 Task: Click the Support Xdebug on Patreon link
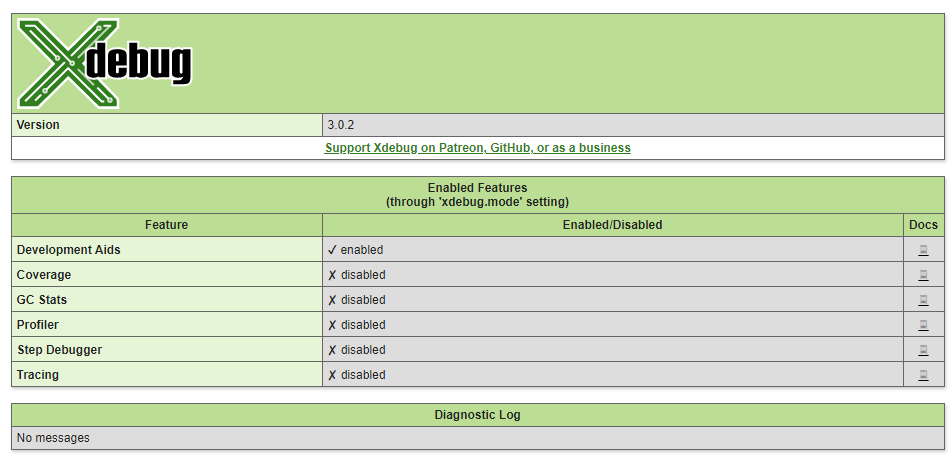click(x=477, y=148)
